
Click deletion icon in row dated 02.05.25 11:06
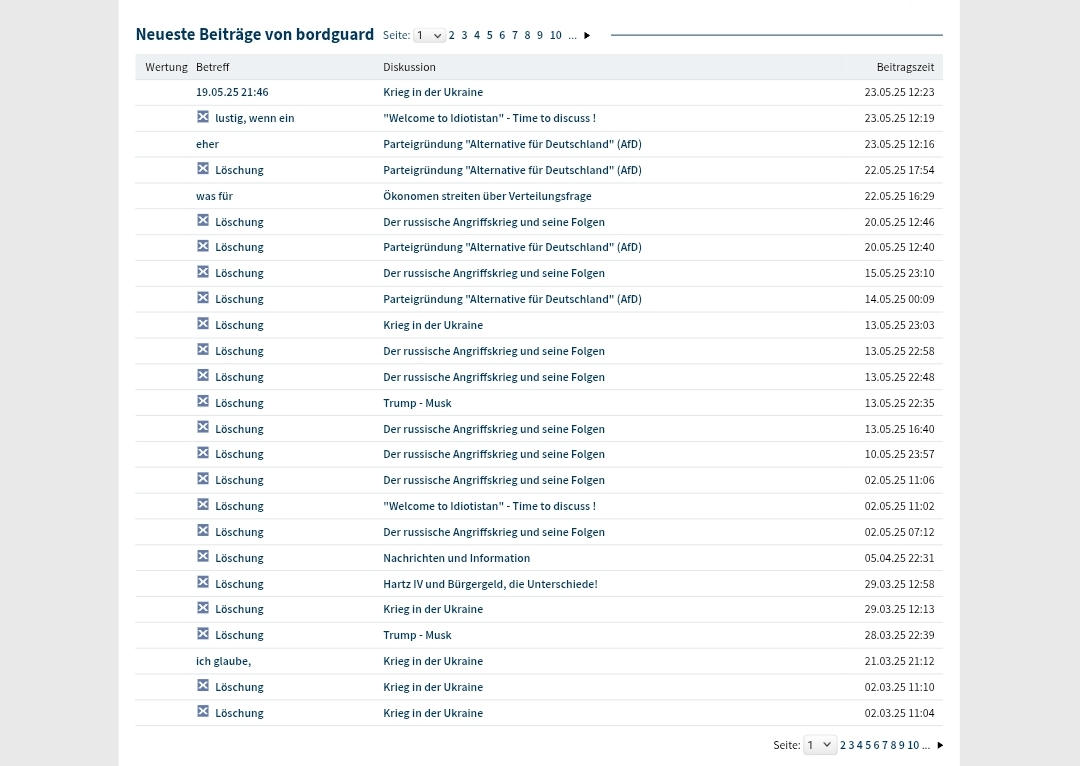tap(202, 479)
